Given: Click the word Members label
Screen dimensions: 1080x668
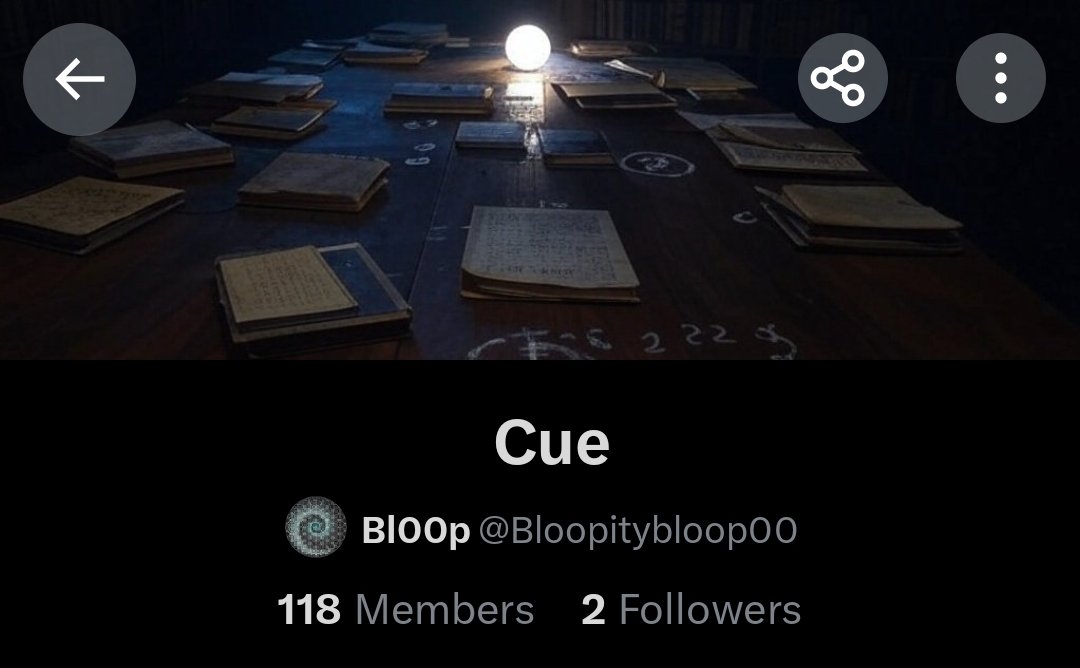Looking at the screenshot, I should coord(444,610).
